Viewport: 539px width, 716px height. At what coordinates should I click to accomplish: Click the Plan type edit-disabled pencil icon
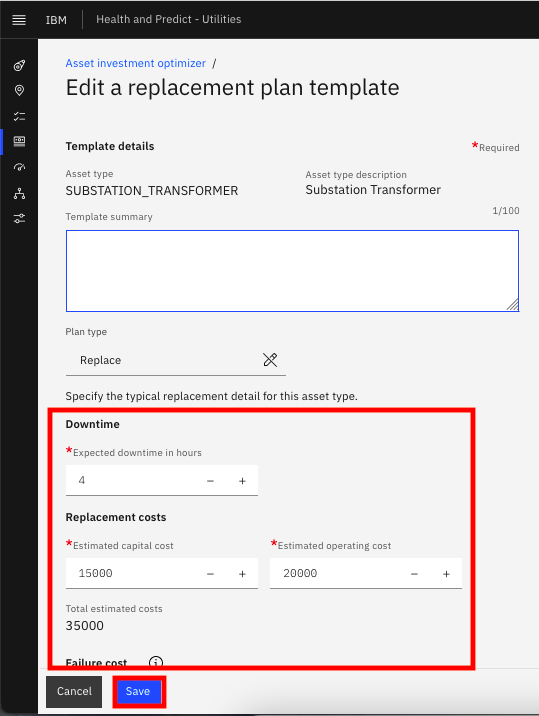pos(270,360)
